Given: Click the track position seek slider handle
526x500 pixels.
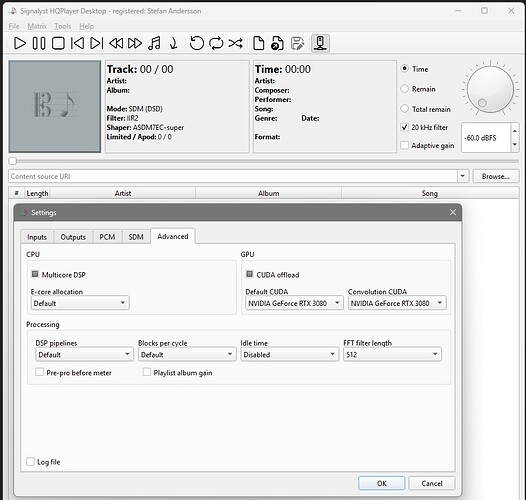Looking at the screenshot, I should click(x=12, y=161).
